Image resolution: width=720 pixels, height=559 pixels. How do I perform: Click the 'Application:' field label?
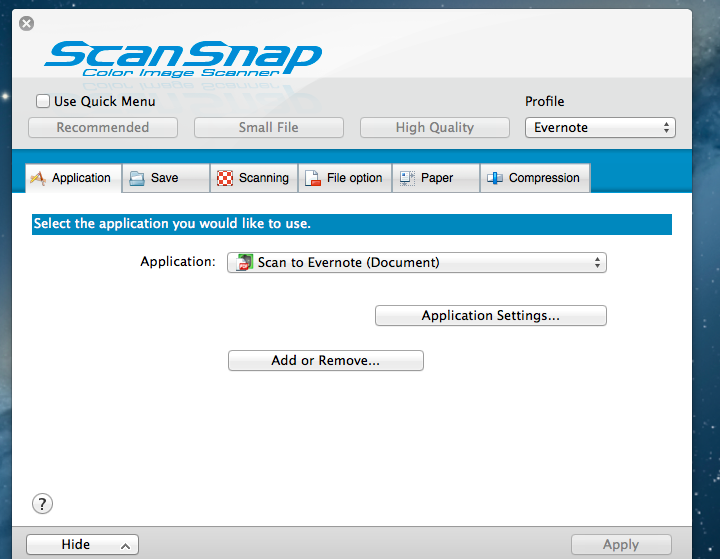[178, 262]
